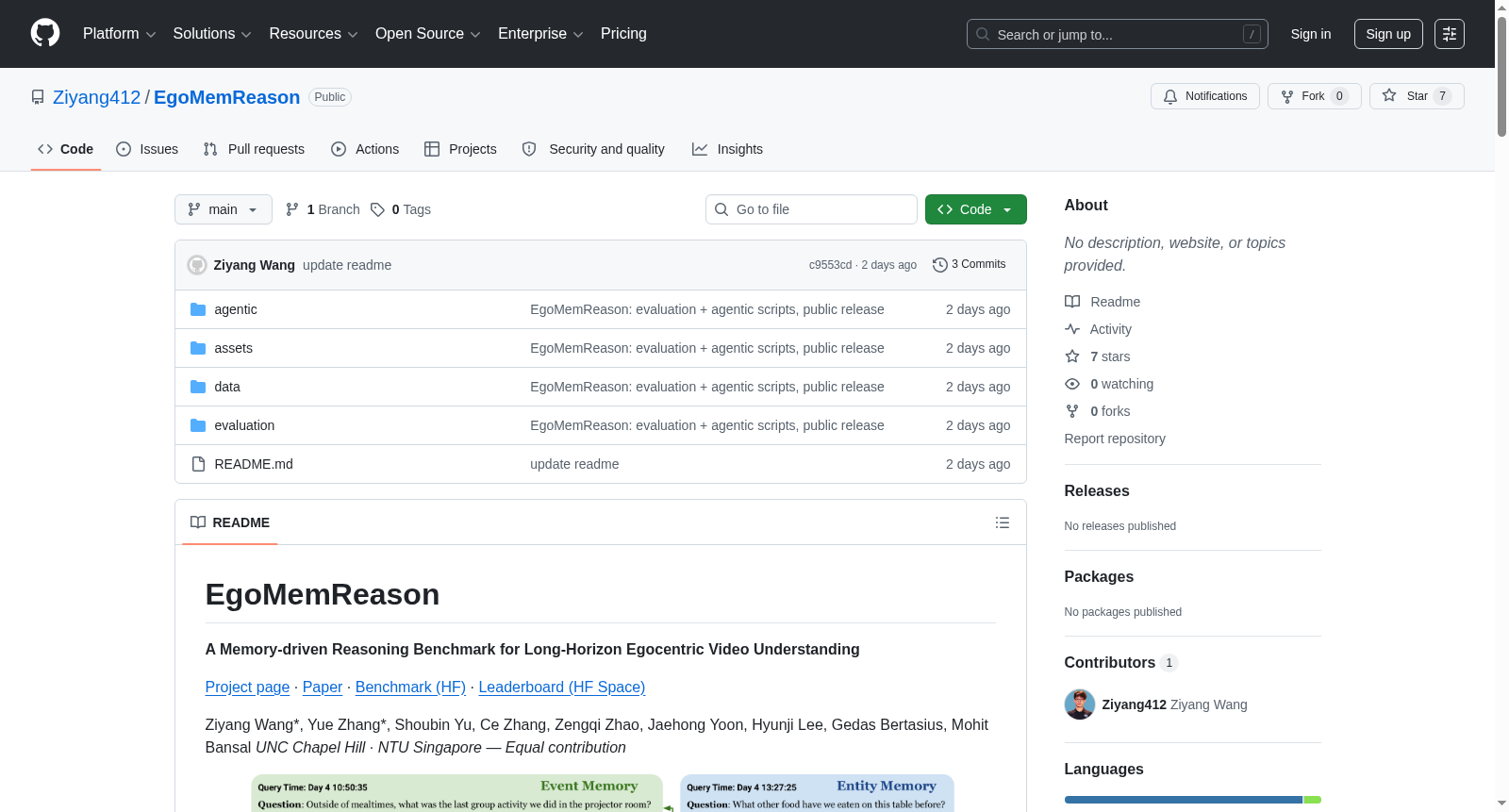The image size is (1509, 812).
Task: Click the Ziyang412 contributor avatar
Action: coord(1080,704)
